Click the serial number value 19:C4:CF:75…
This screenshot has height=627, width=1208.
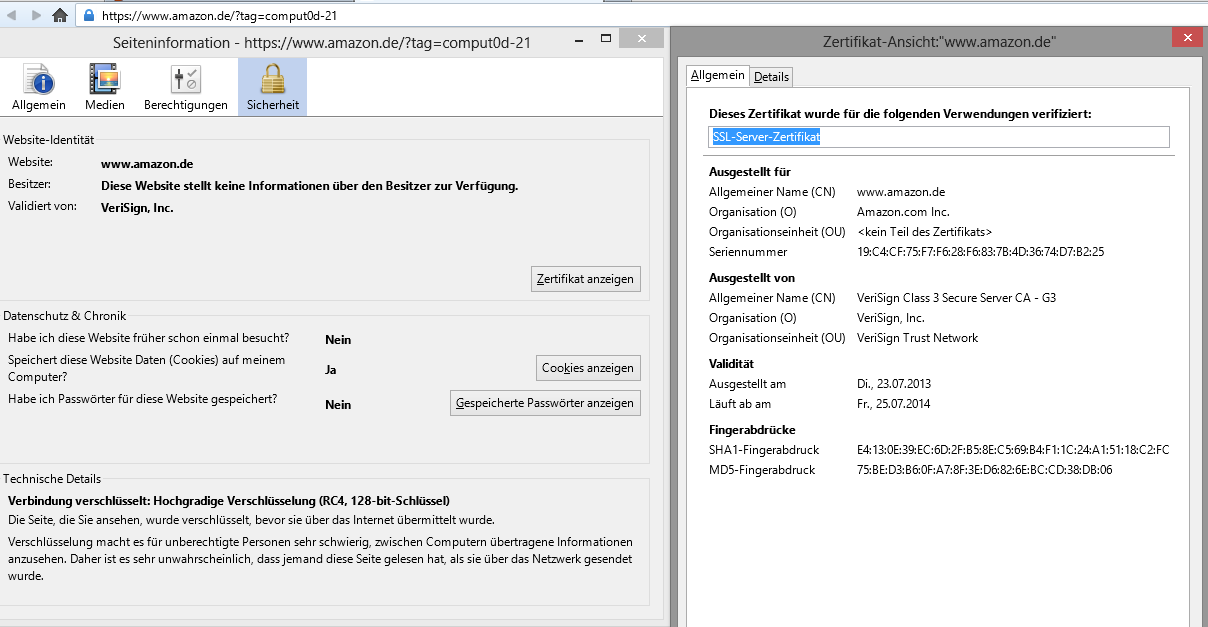(980, 252)
